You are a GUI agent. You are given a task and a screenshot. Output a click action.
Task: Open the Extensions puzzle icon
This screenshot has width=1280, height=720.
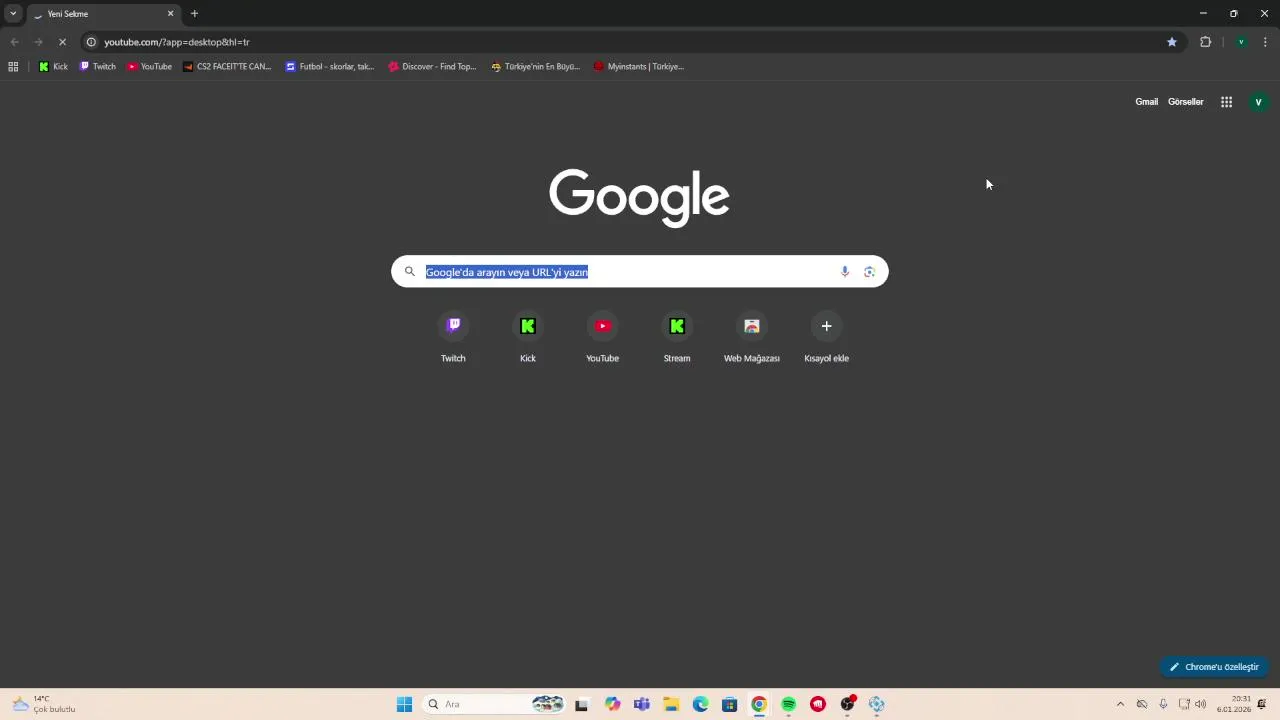pos(1205,42)
